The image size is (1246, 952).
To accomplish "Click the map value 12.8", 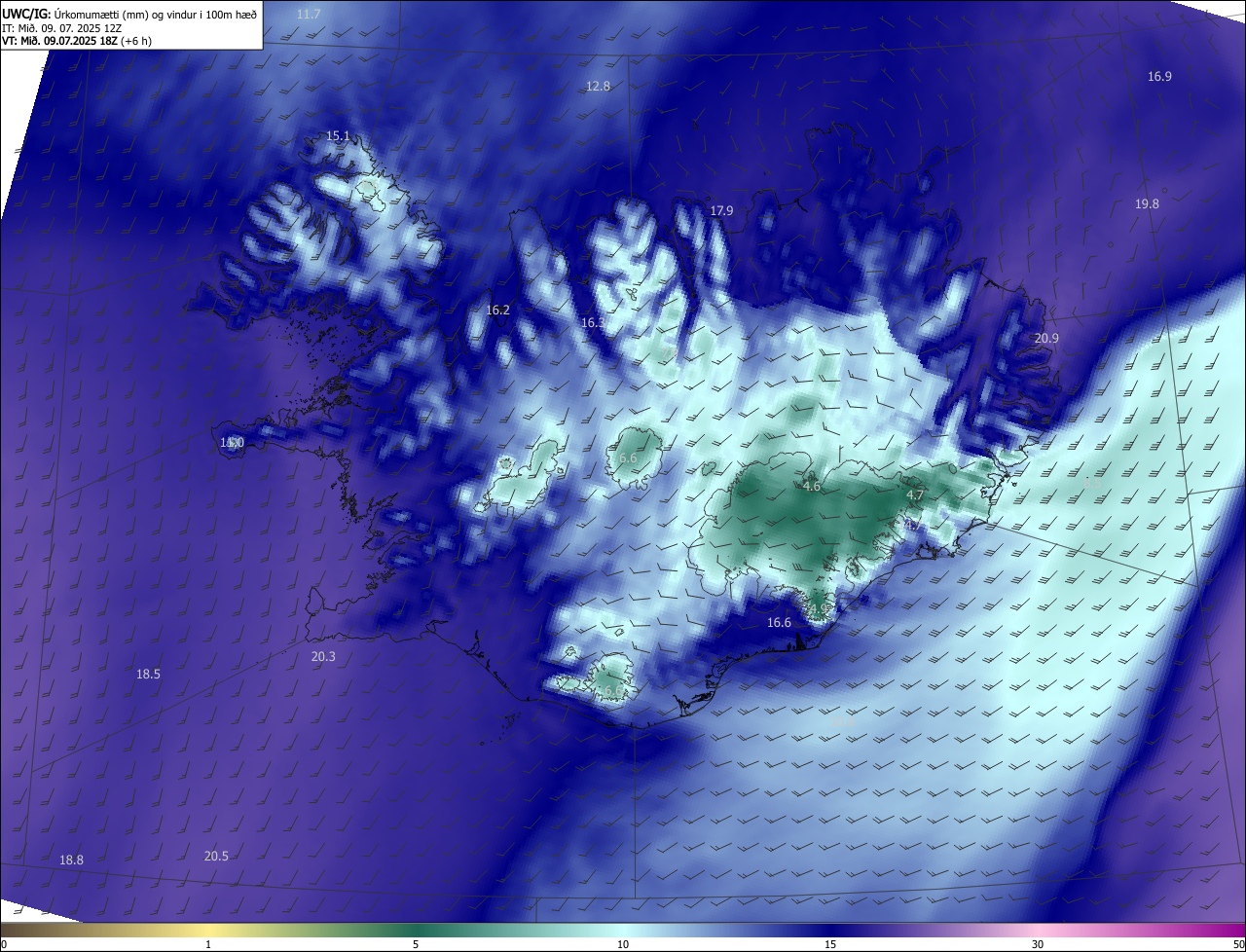I will 598,86.
